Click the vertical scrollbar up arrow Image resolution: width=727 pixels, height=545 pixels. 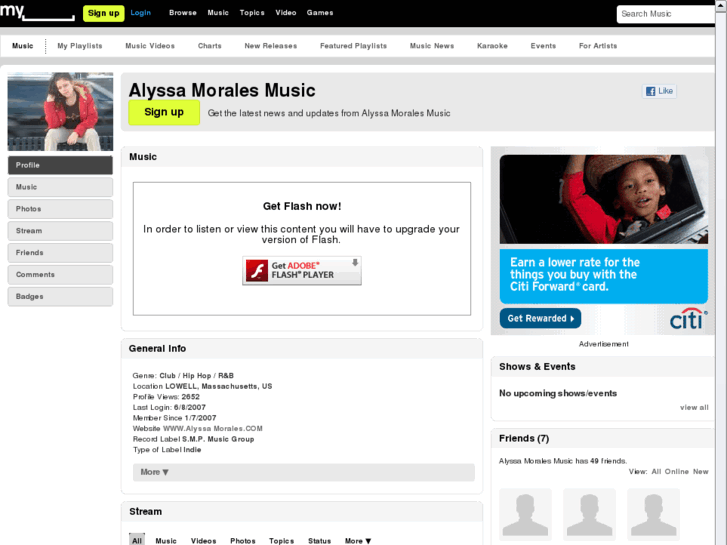pyautogui.click(x=721, y=5)
